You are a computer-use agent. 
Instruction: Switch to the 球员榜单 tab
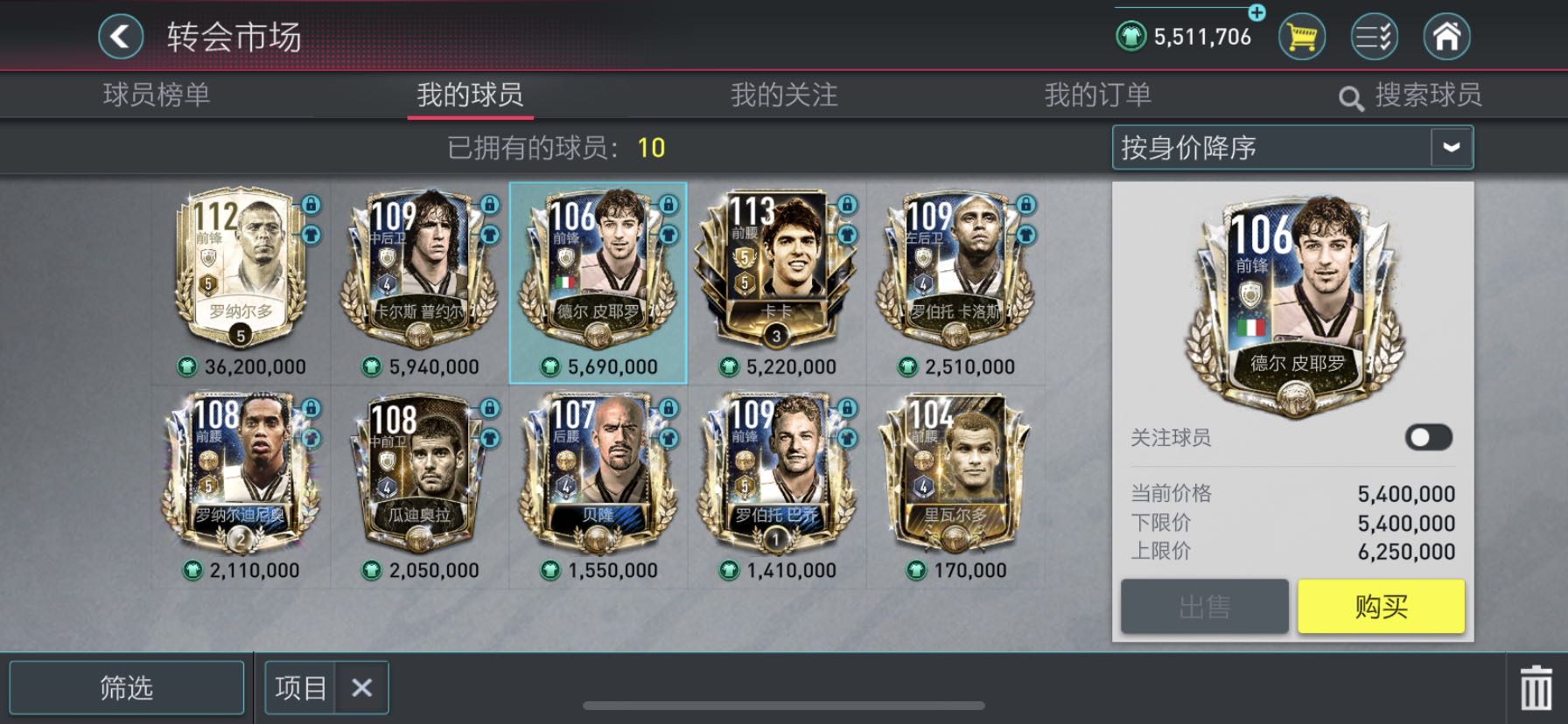157,94
